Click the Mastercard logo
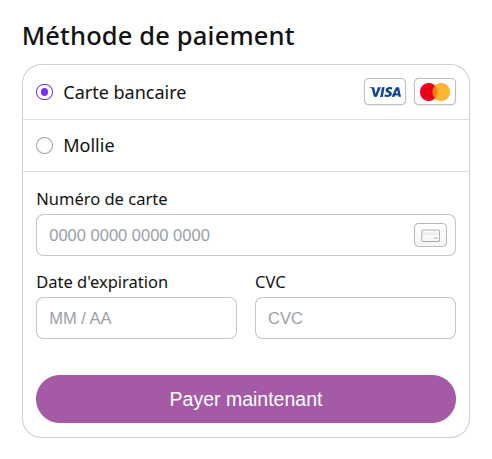Image resolution: width=492 pixels, height=459 pixels. tap(435, 92)
